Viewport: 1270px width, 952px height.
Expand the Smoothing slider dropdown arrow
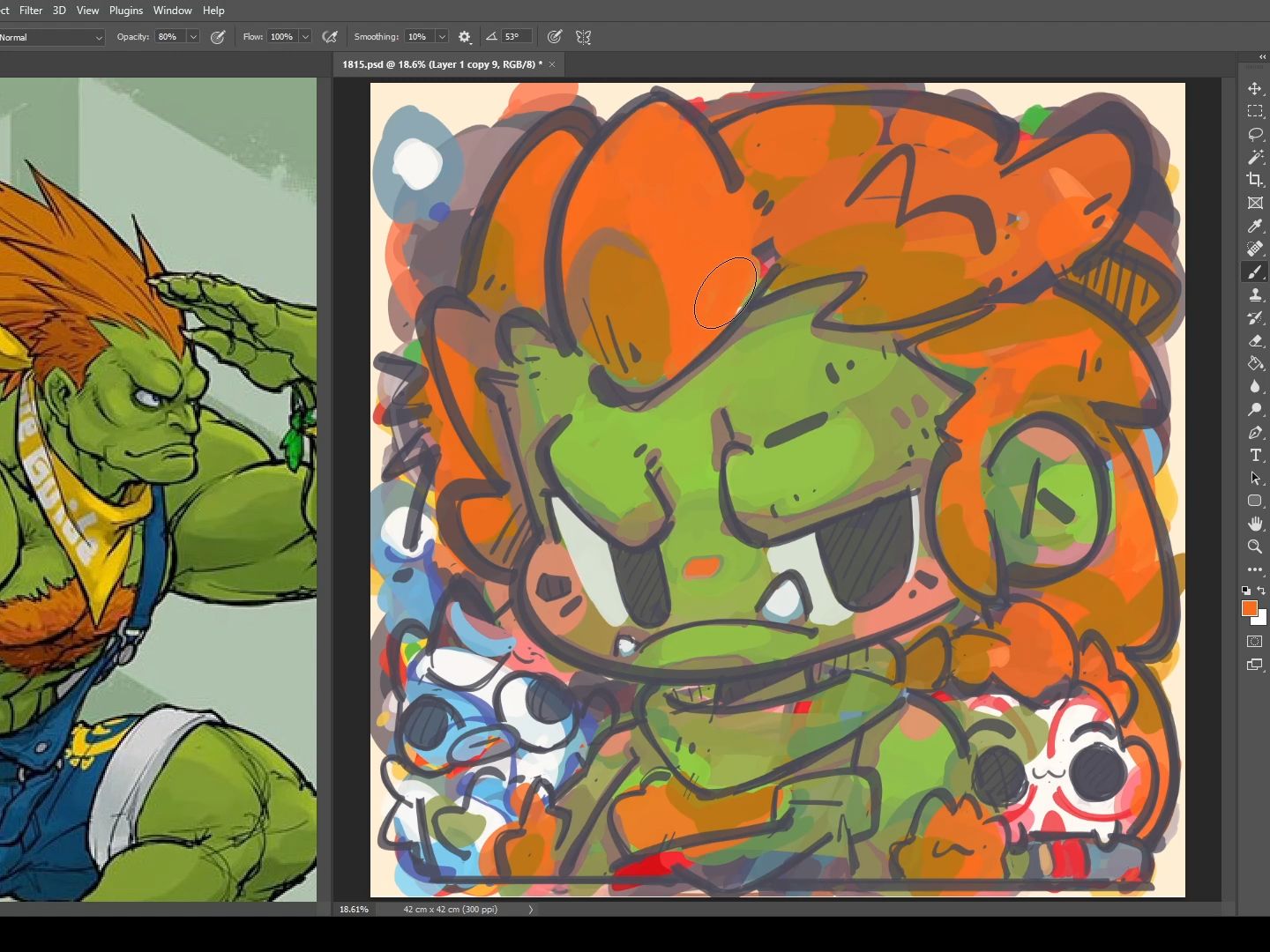(x=442, y=37)
